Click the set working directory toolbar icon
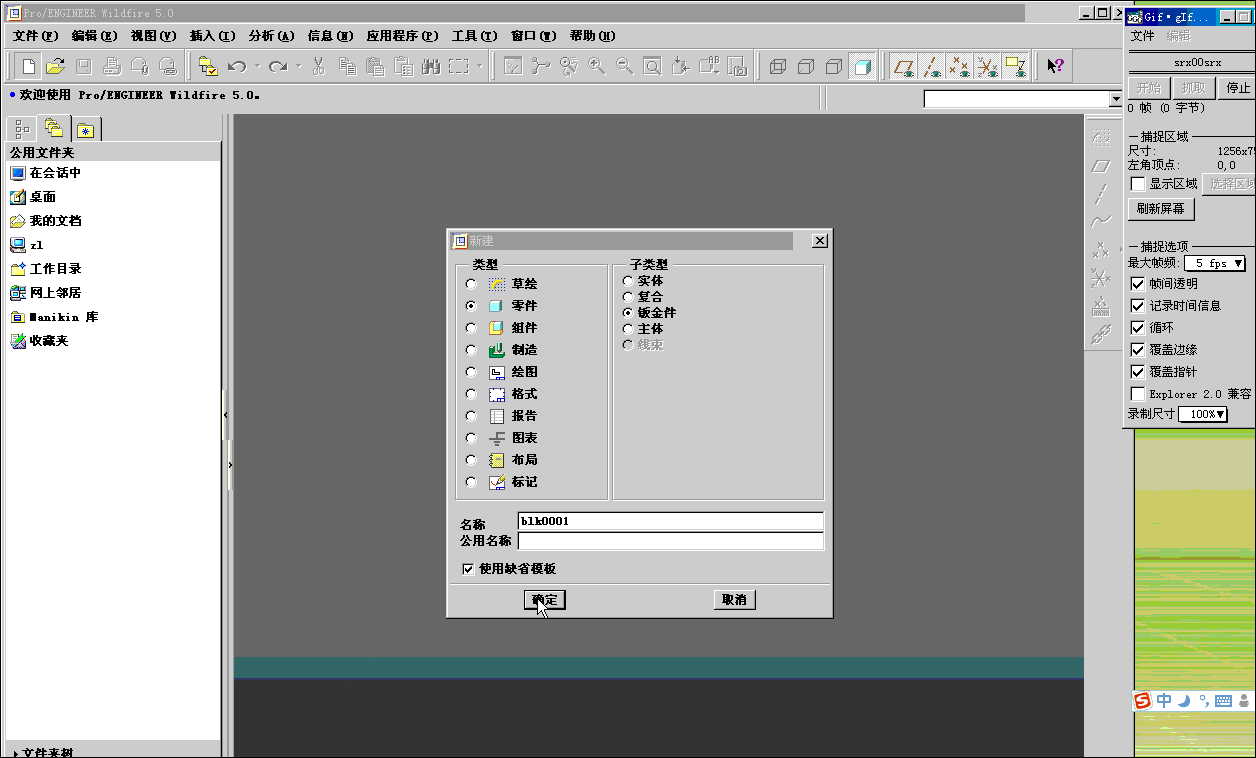 pyautogui.click(x=208, y=66)
